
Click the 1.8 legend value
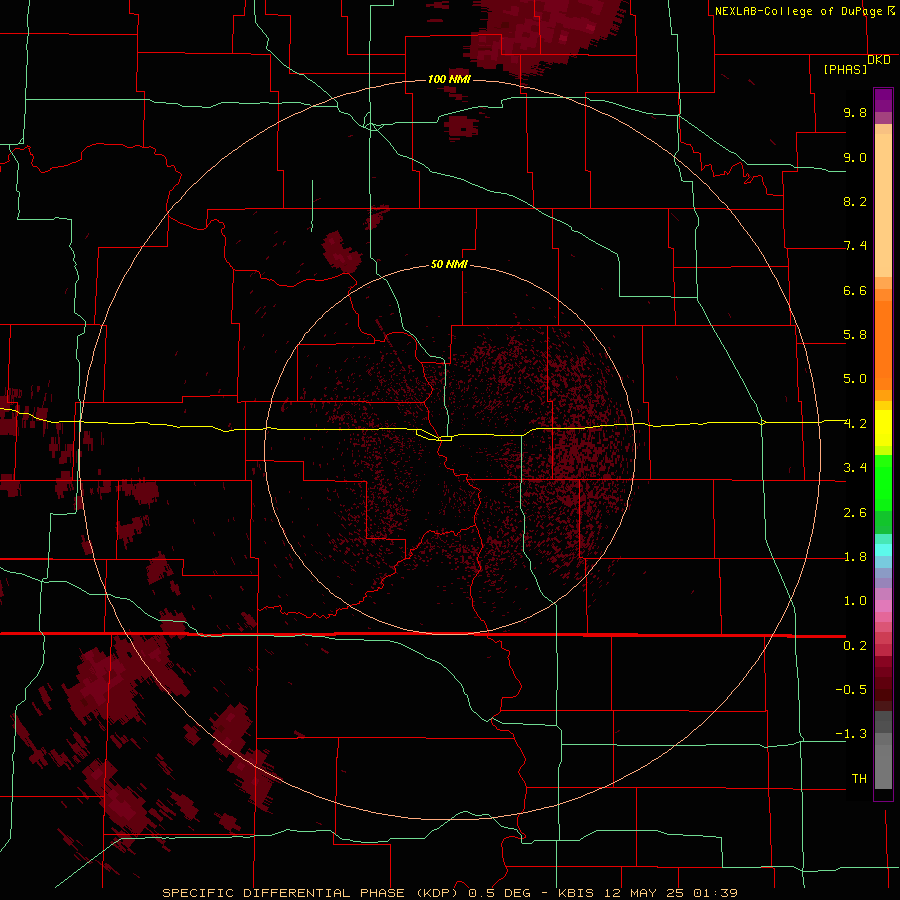(855, 557)
